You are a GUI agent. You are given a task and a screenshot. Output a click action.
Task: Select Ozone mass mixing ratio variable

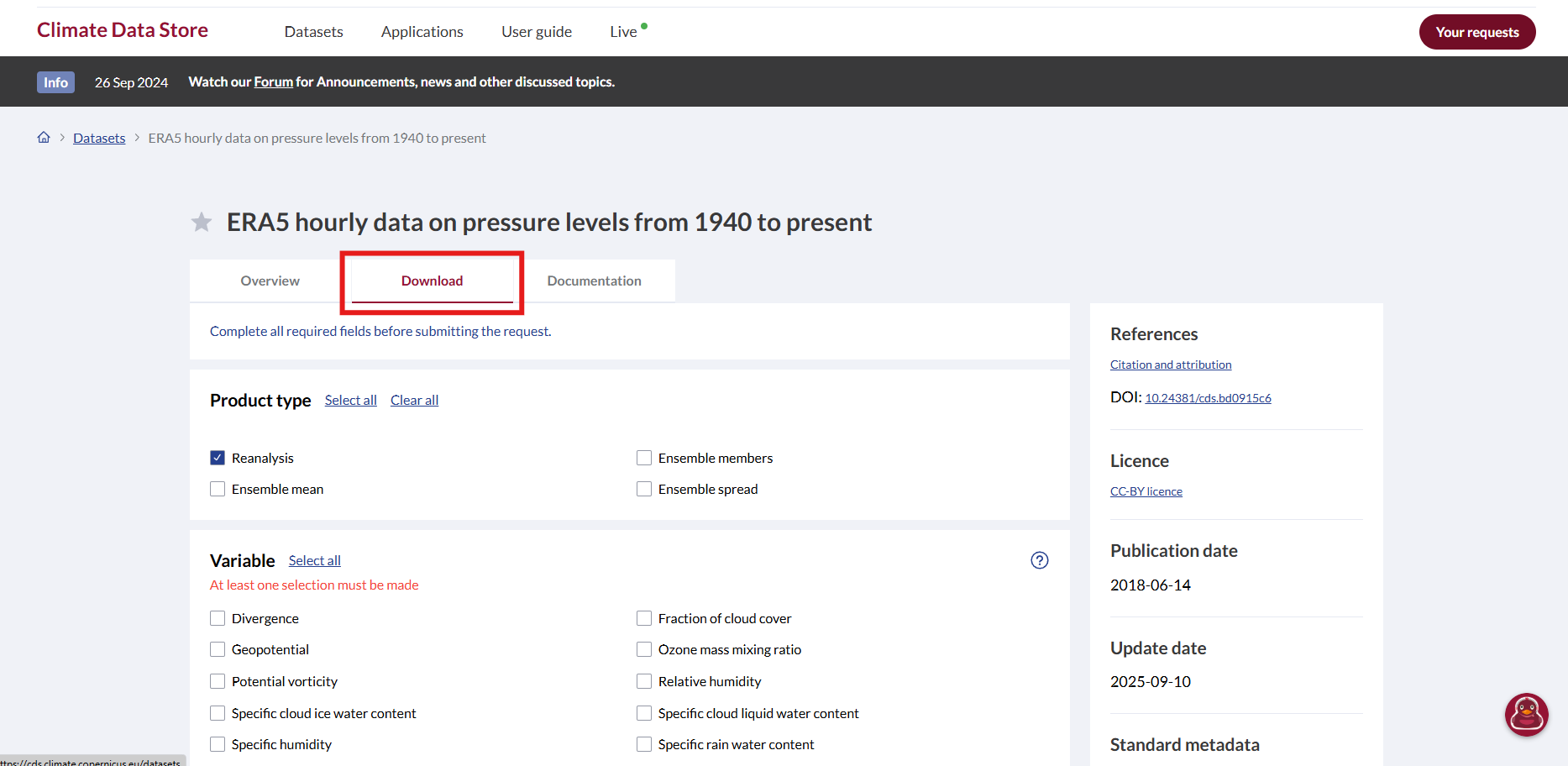(x=644, y=649)
